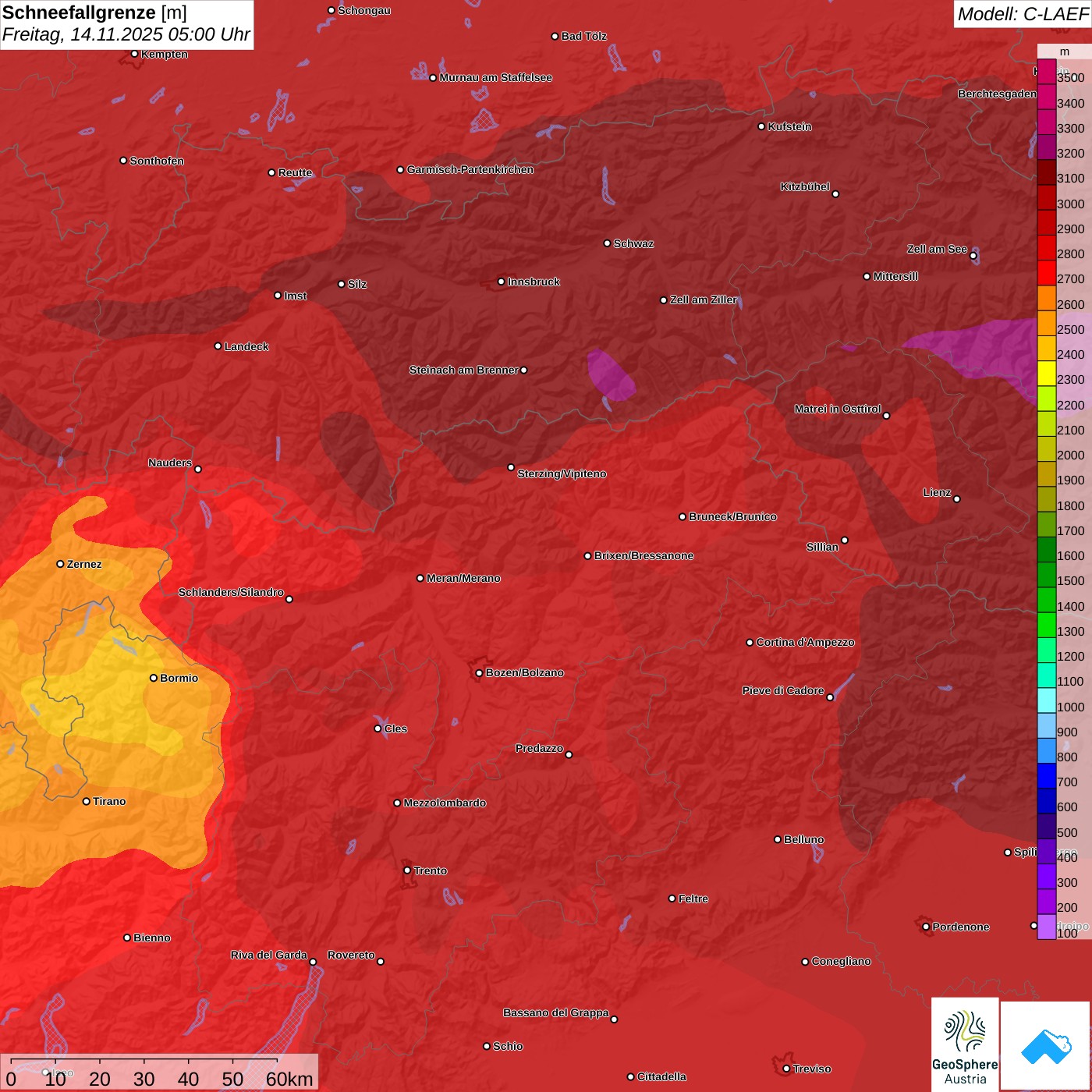Image resolution: width=1092 pixels, height=1092 pixels.
Task: Select the Tirano location dot
Action: (x=87, y=801)
